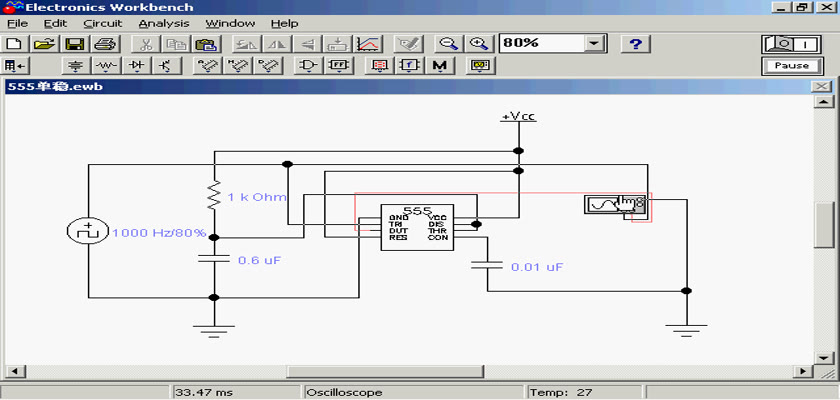Open the Edit menu
This screenshot has height=400, width=840.
point(55,24)
